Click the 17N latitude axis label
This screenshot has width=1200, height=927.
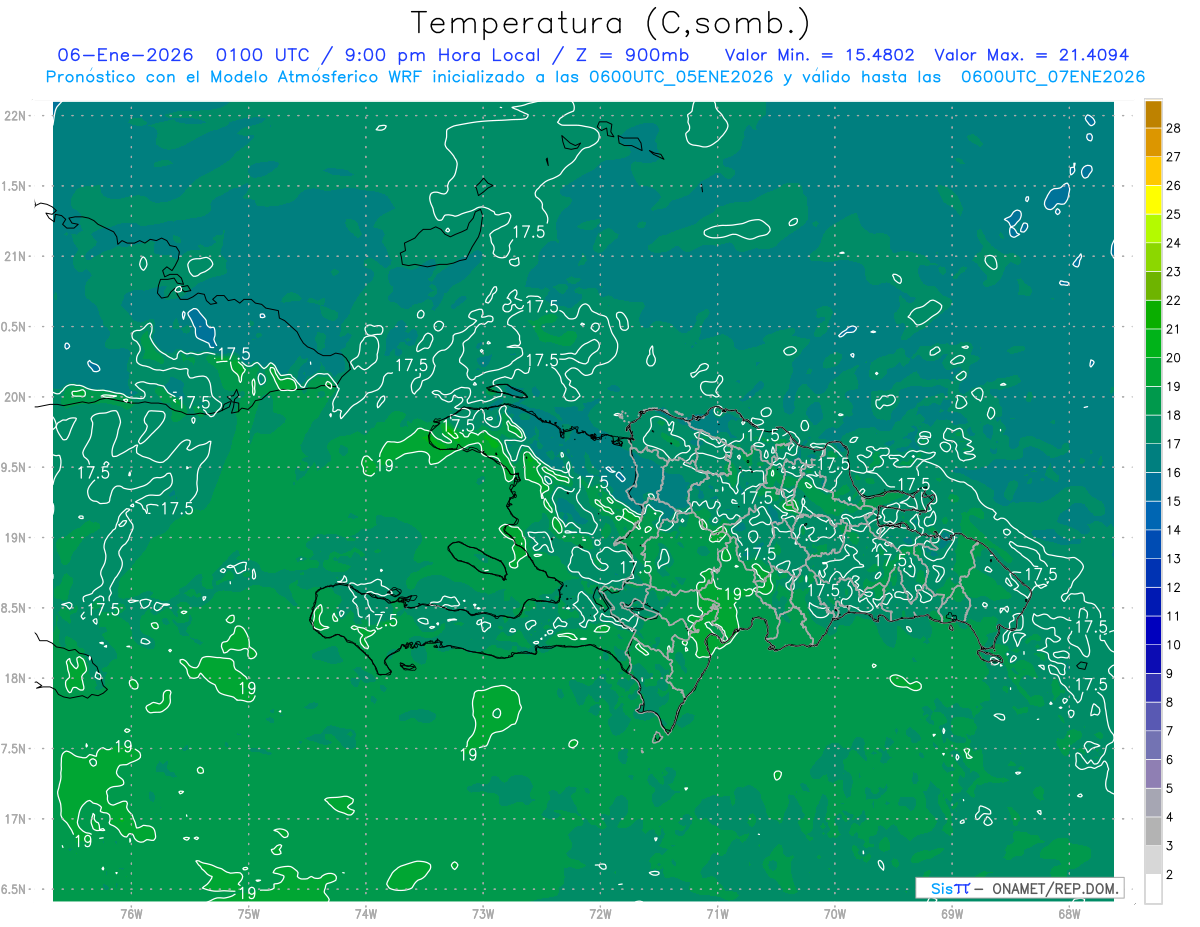pyautogui.click(x=15, y=819)
